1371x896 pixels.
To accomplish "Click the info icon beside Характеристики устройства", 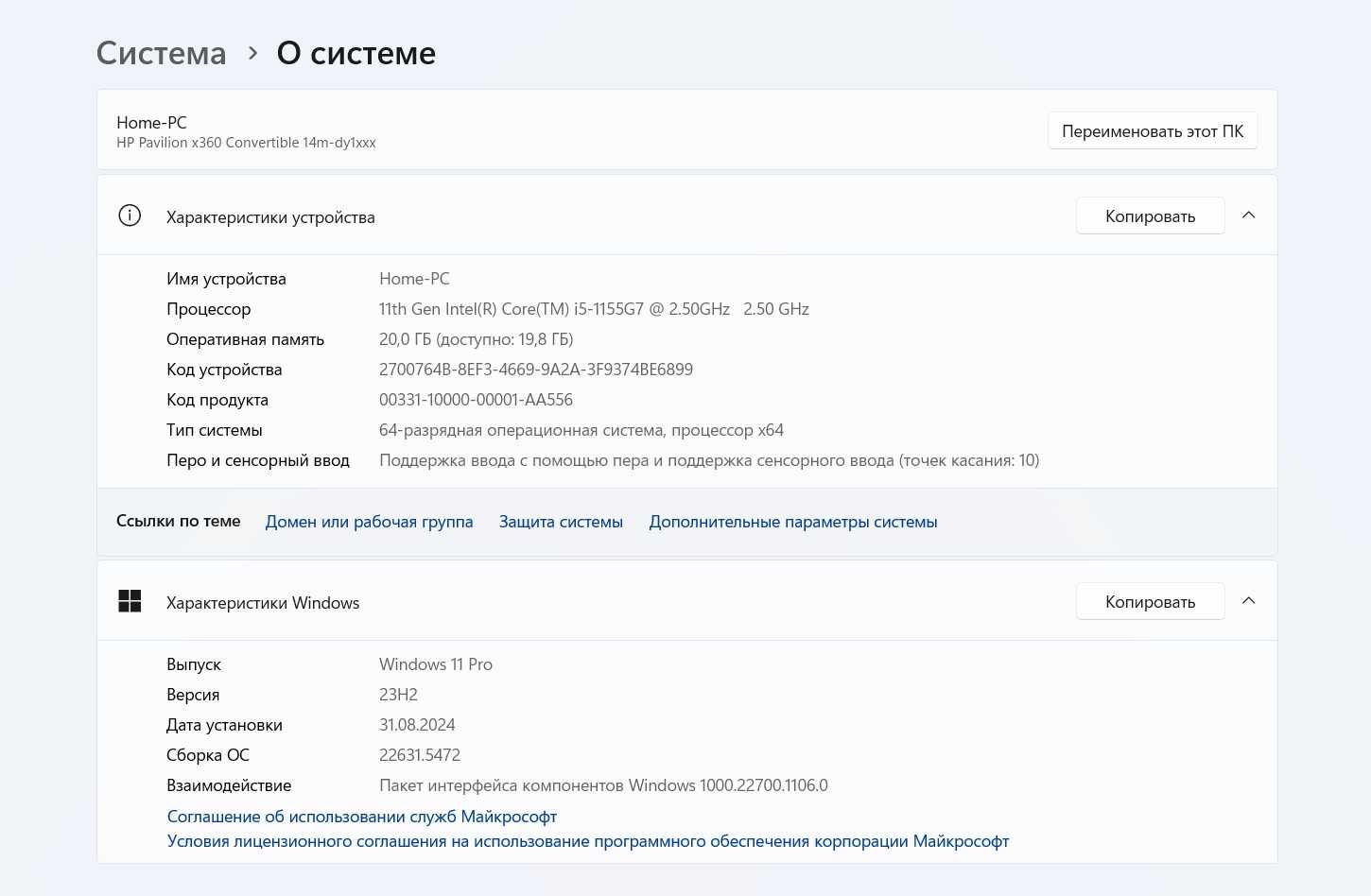I will click(x=130, y=215).
